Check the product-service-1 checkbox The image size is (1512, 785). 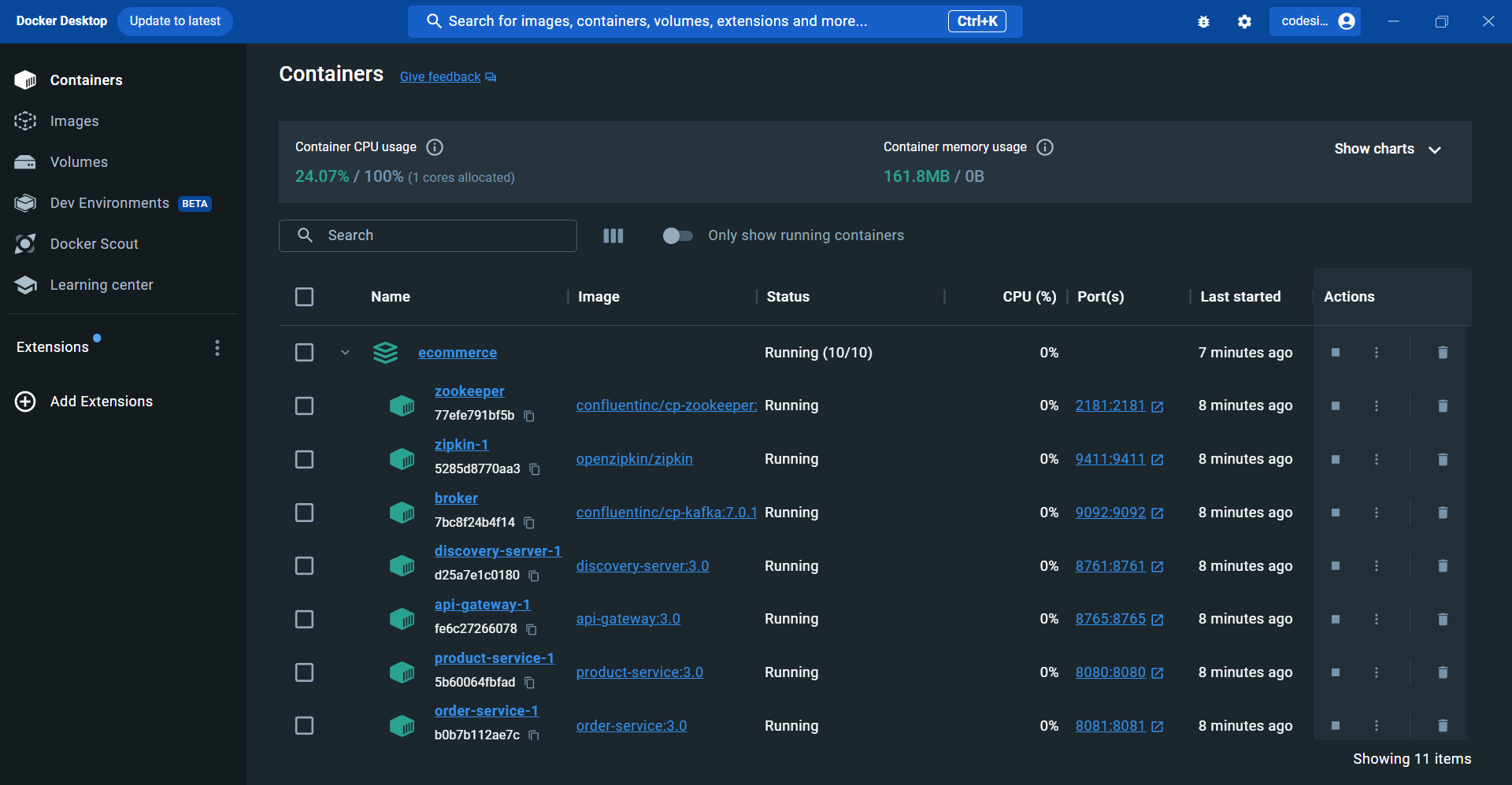[304, 672]
